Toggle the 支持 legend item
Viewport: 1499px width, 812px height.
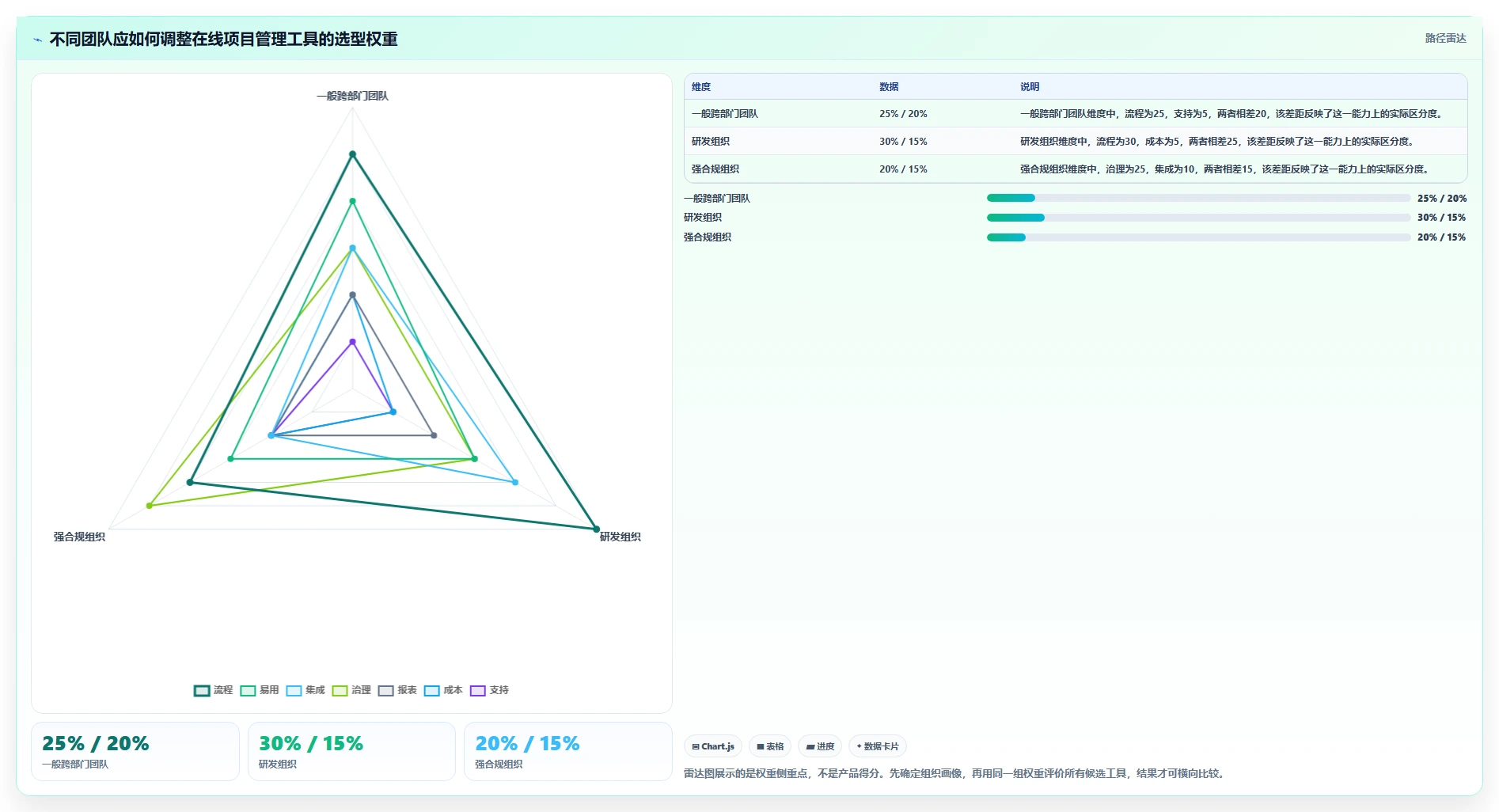(489, 690)
